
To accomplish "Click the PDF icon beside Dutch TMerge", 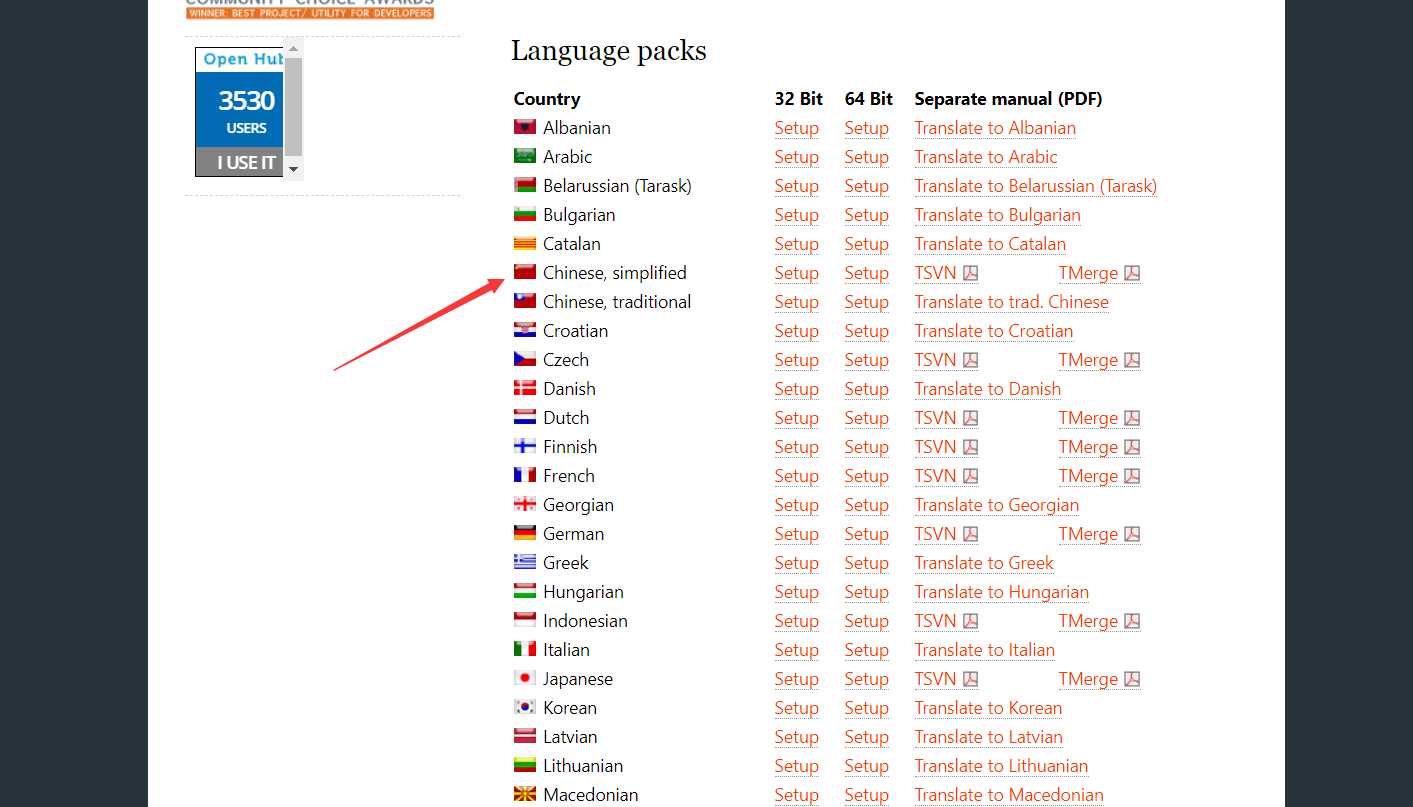I will pos(1132,418).
